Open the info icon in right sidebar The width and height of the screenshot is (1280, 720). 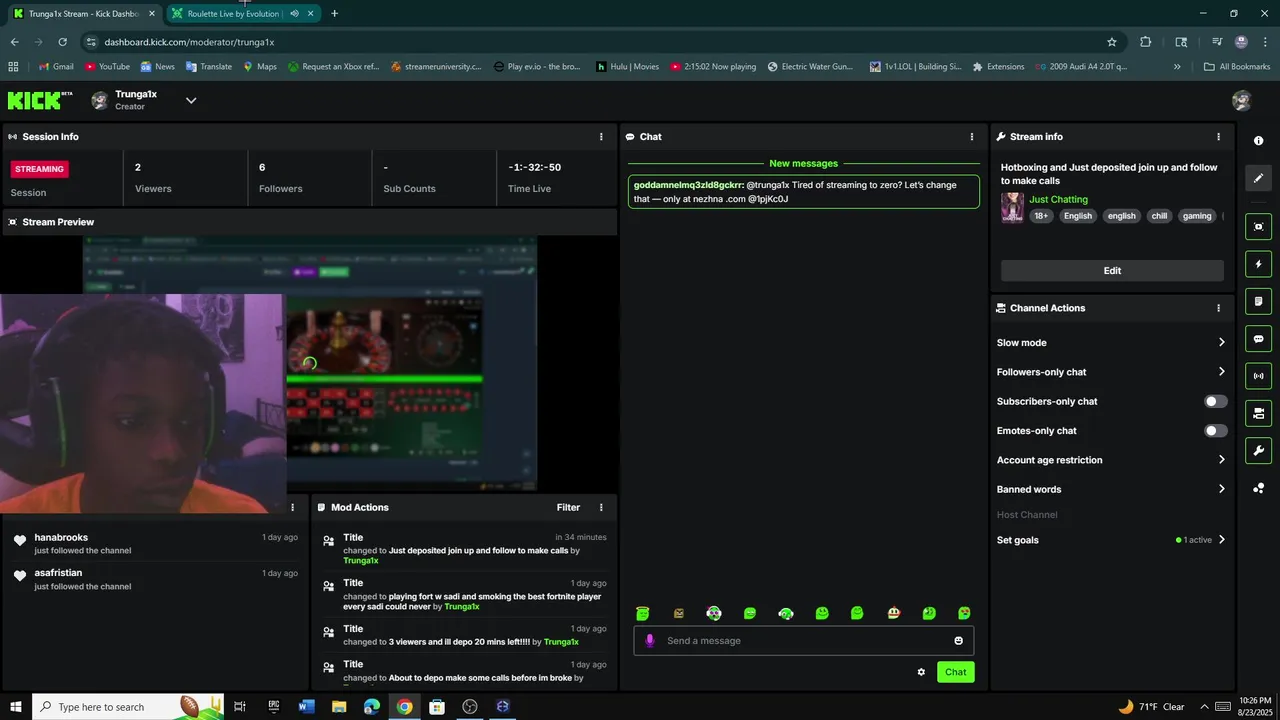(x=1258, y=141)
